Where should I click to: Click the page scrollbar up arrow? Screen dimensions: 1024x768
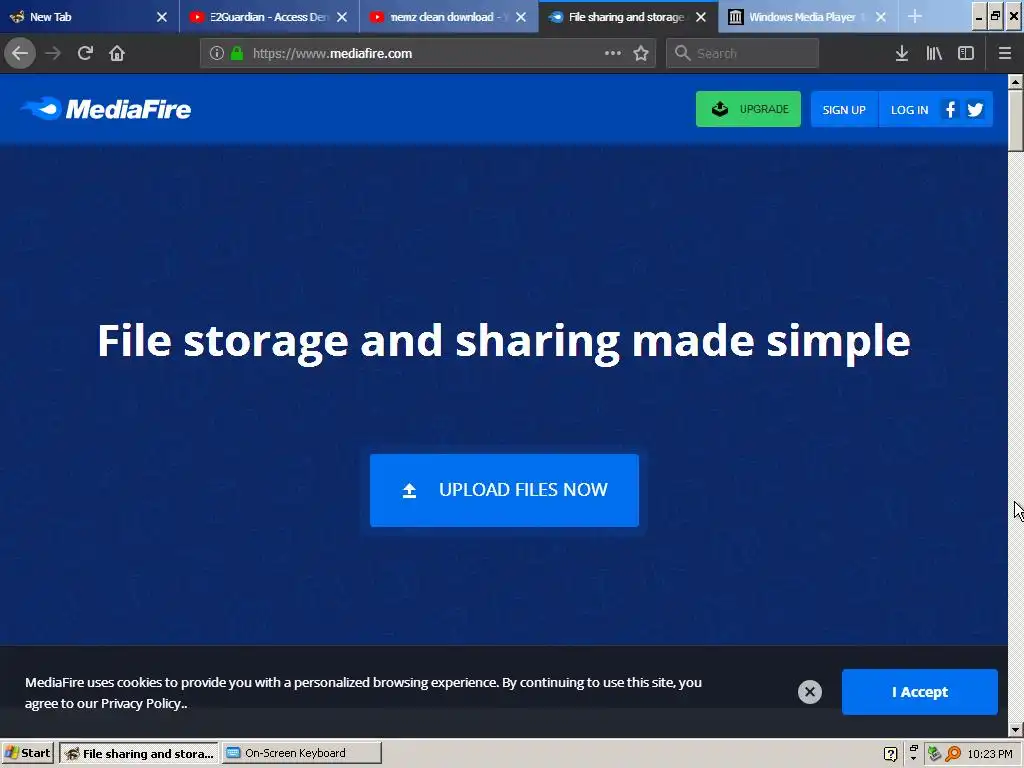pyautogui.click(x=1016, y=82)
